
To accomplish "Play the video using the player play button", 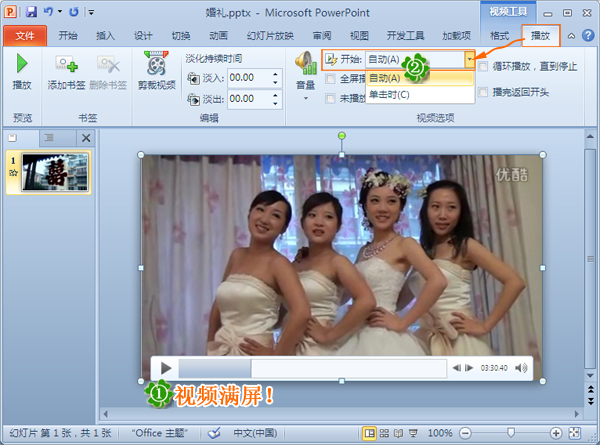I will coord(166,368).
